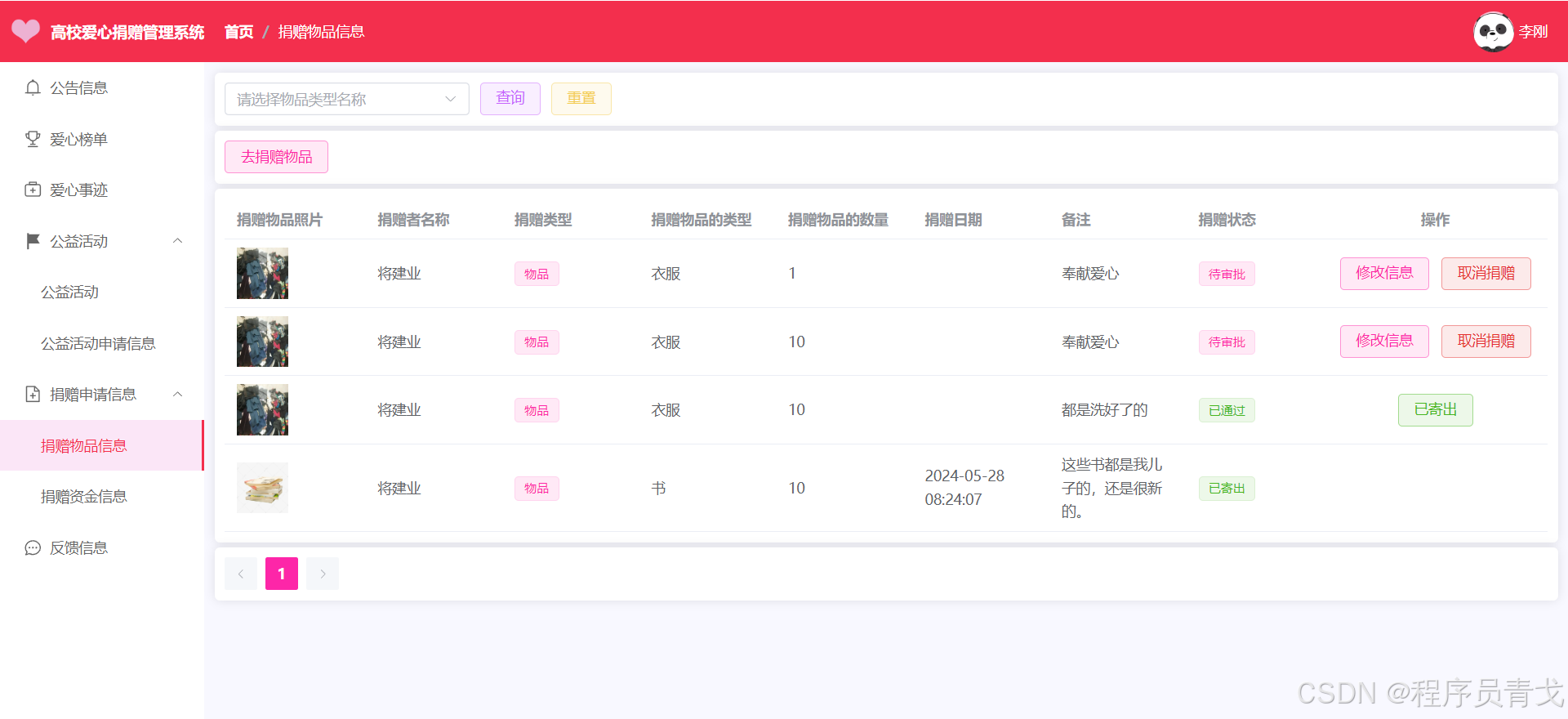Click the 捐赠物品的数量 column header

pos(838,219)
